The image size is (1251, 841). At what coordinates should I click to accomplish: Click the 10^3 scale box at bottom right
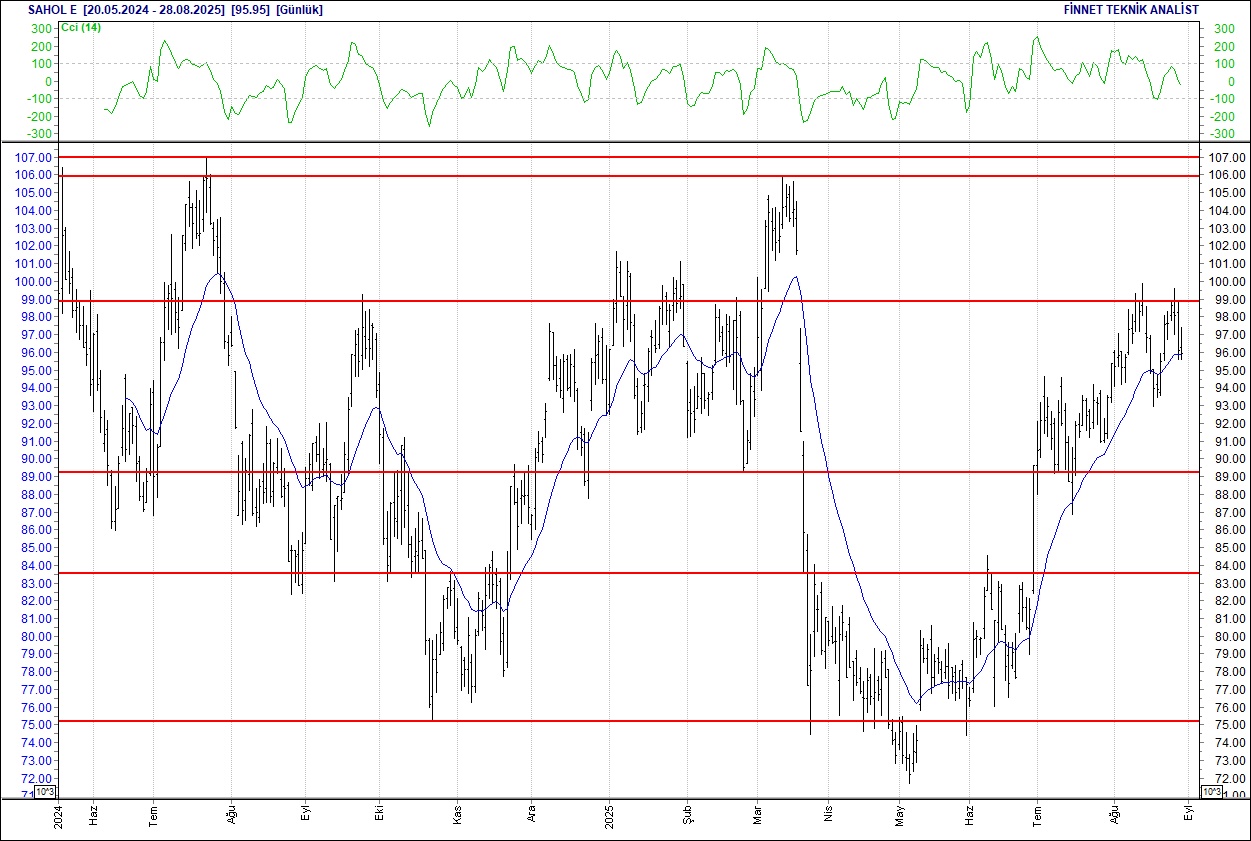click(x=1211, y=792)
